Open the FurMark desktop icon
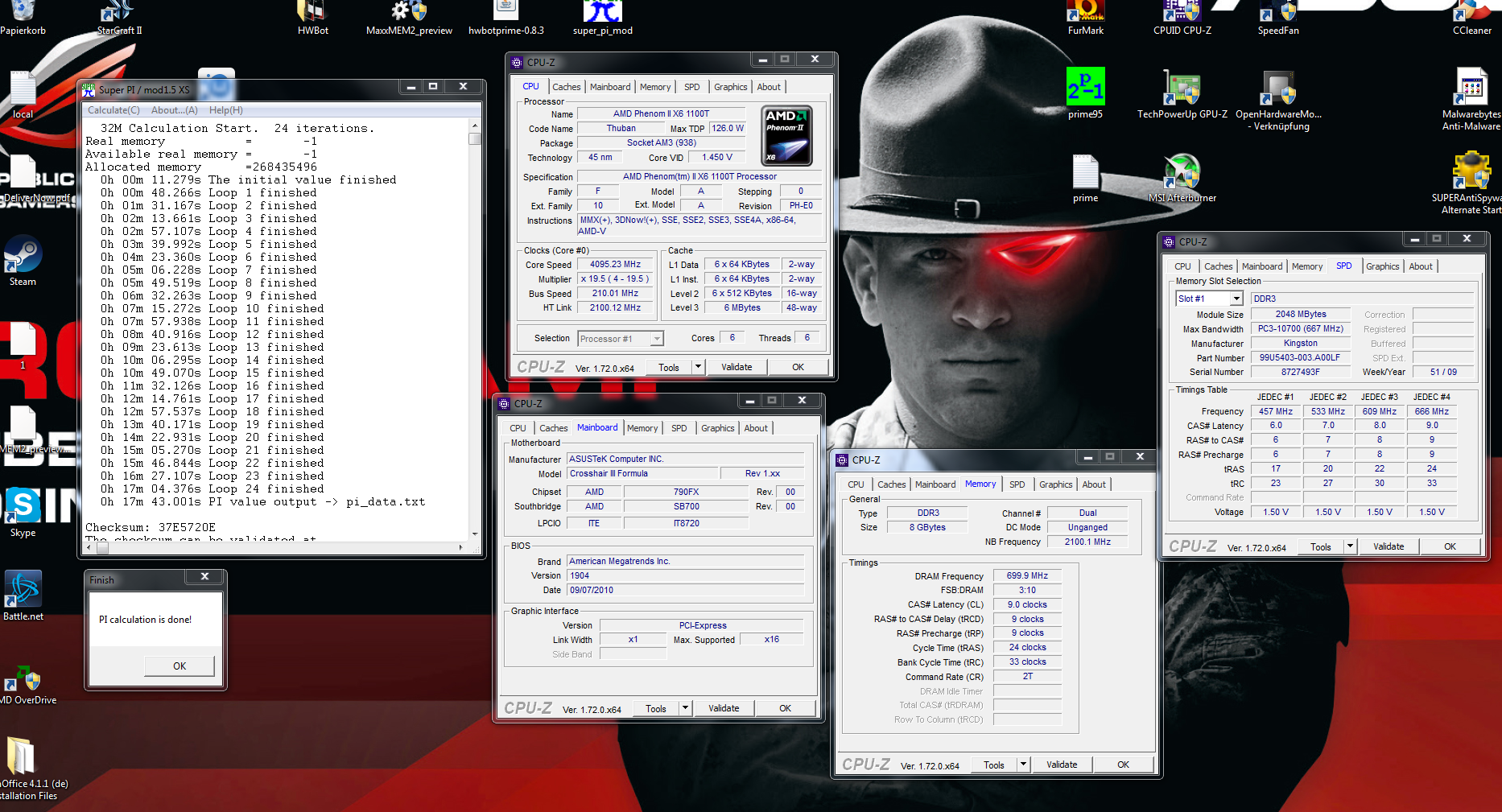Image resolution: width=1502 pixels, height=812 pixels. coord(1085,18)
